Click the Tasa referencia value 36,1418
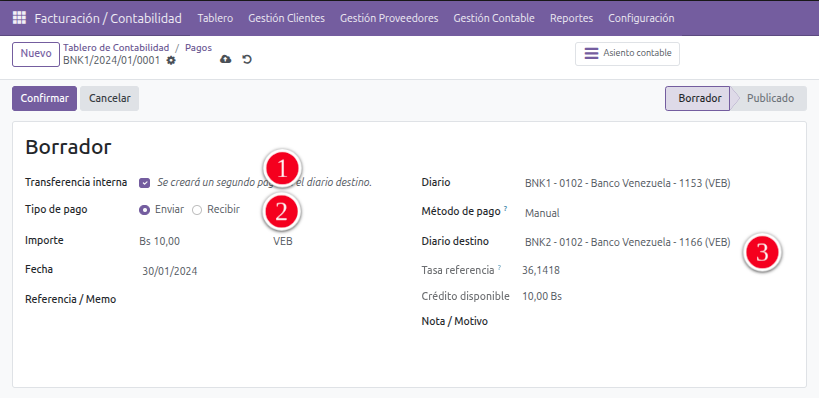 pyautogui.click(x=541, y=270)
